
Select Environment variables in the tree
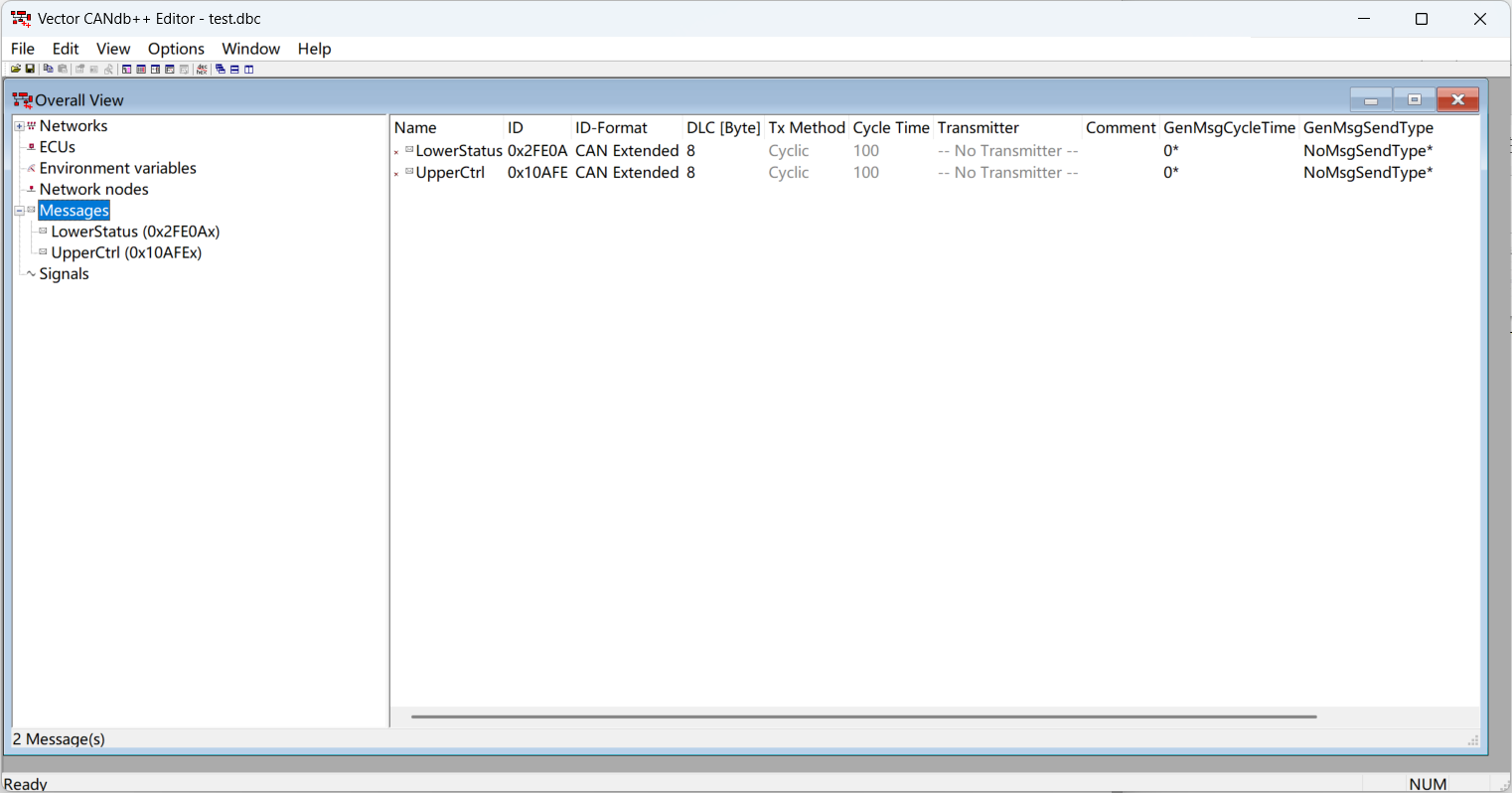[x=117, y=168]
